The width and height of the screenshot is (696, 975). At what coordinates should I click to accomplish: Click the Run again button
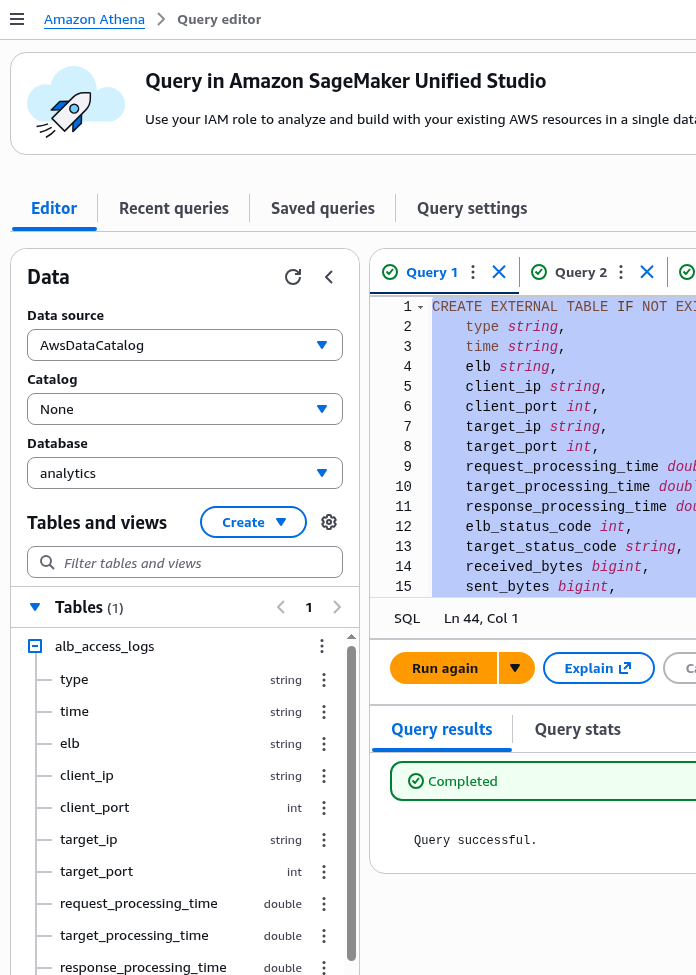pos(445,668)
